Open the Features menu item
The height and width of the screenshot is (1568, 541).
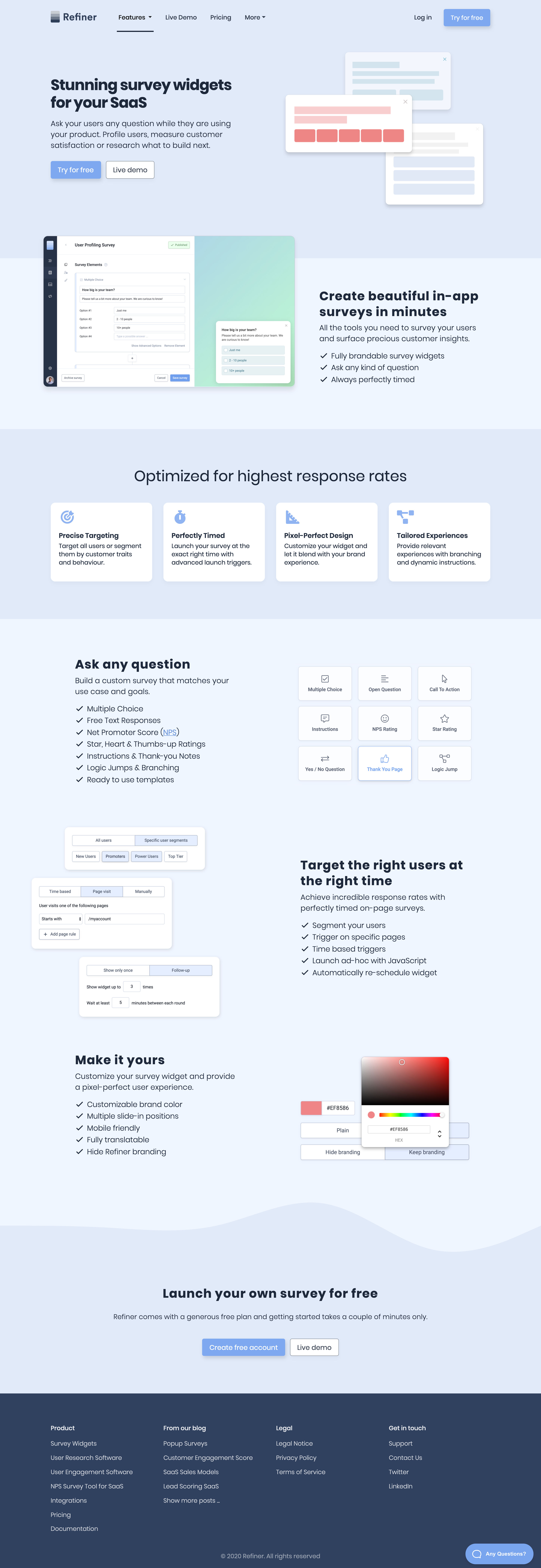[x=134, y=18]
